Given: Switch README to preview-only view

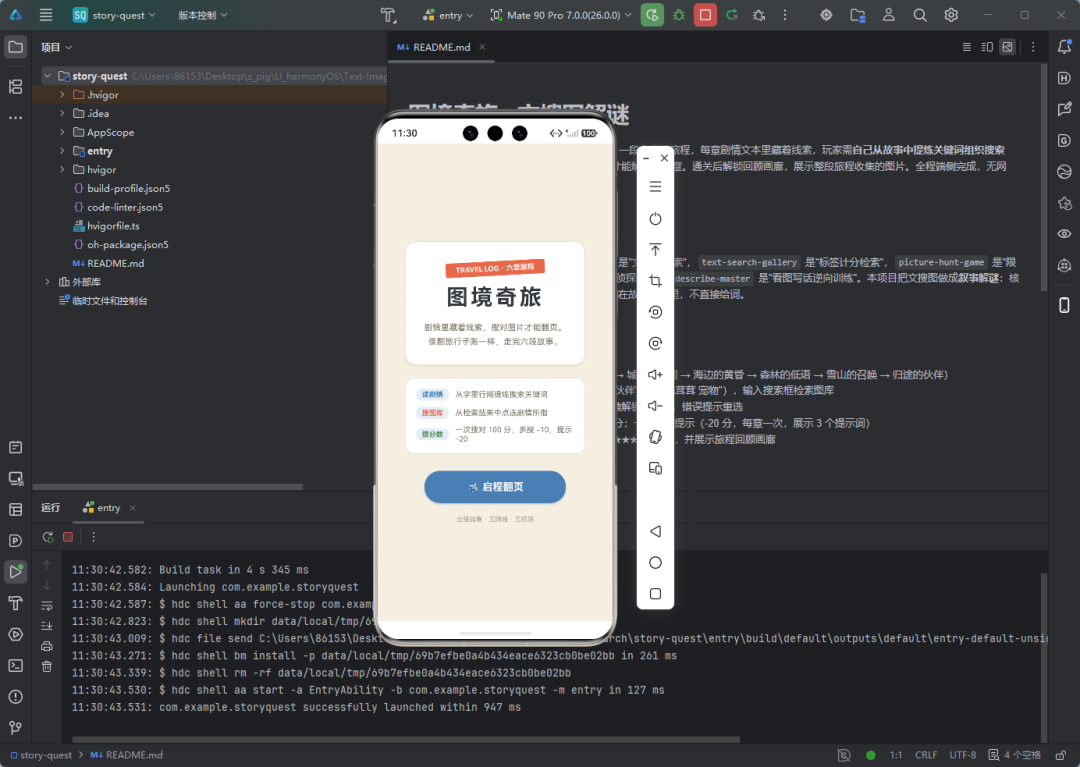Looking at the screenshot, I should pos(1008,47).
